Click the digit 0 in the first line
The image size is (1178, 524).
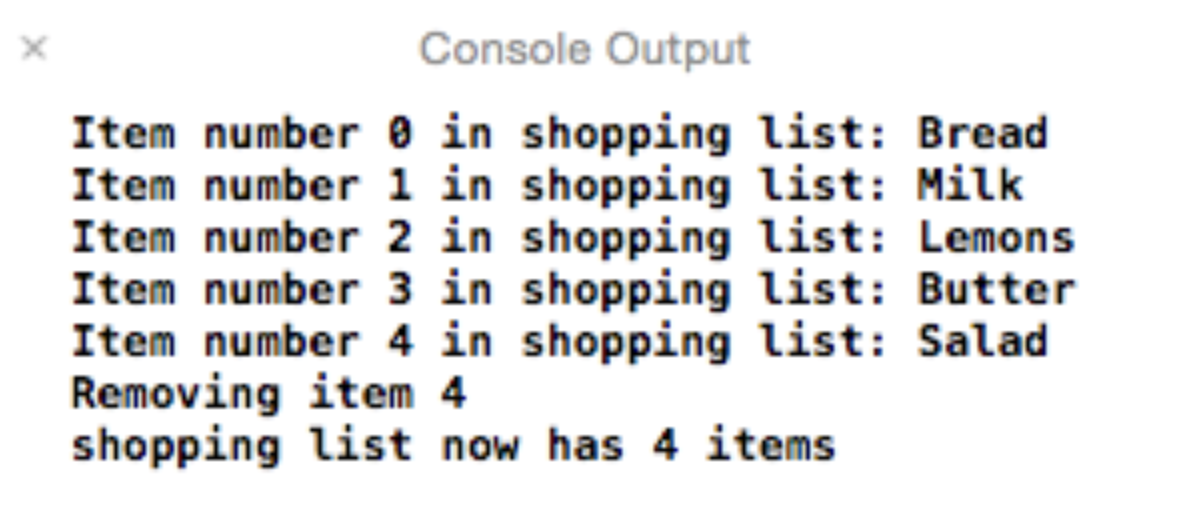coord(400,135)
